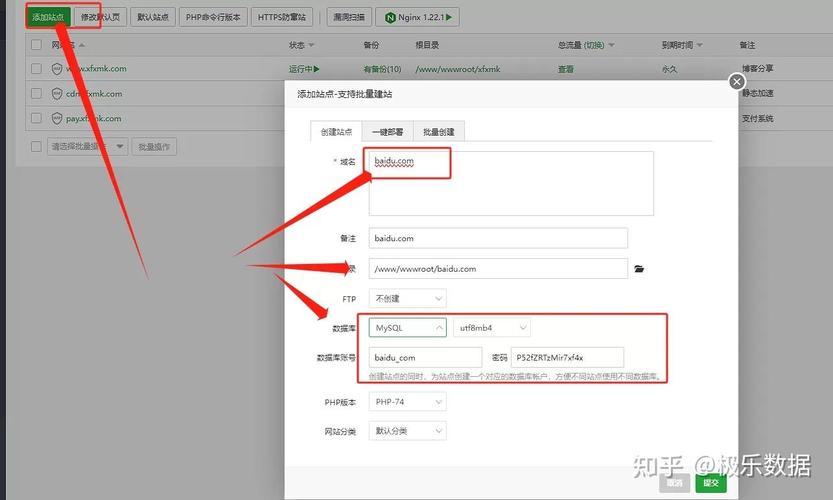Open 请选择批量操作 dropdown
This screenshot has width=833, height=500.
click(x=87, y=147)
